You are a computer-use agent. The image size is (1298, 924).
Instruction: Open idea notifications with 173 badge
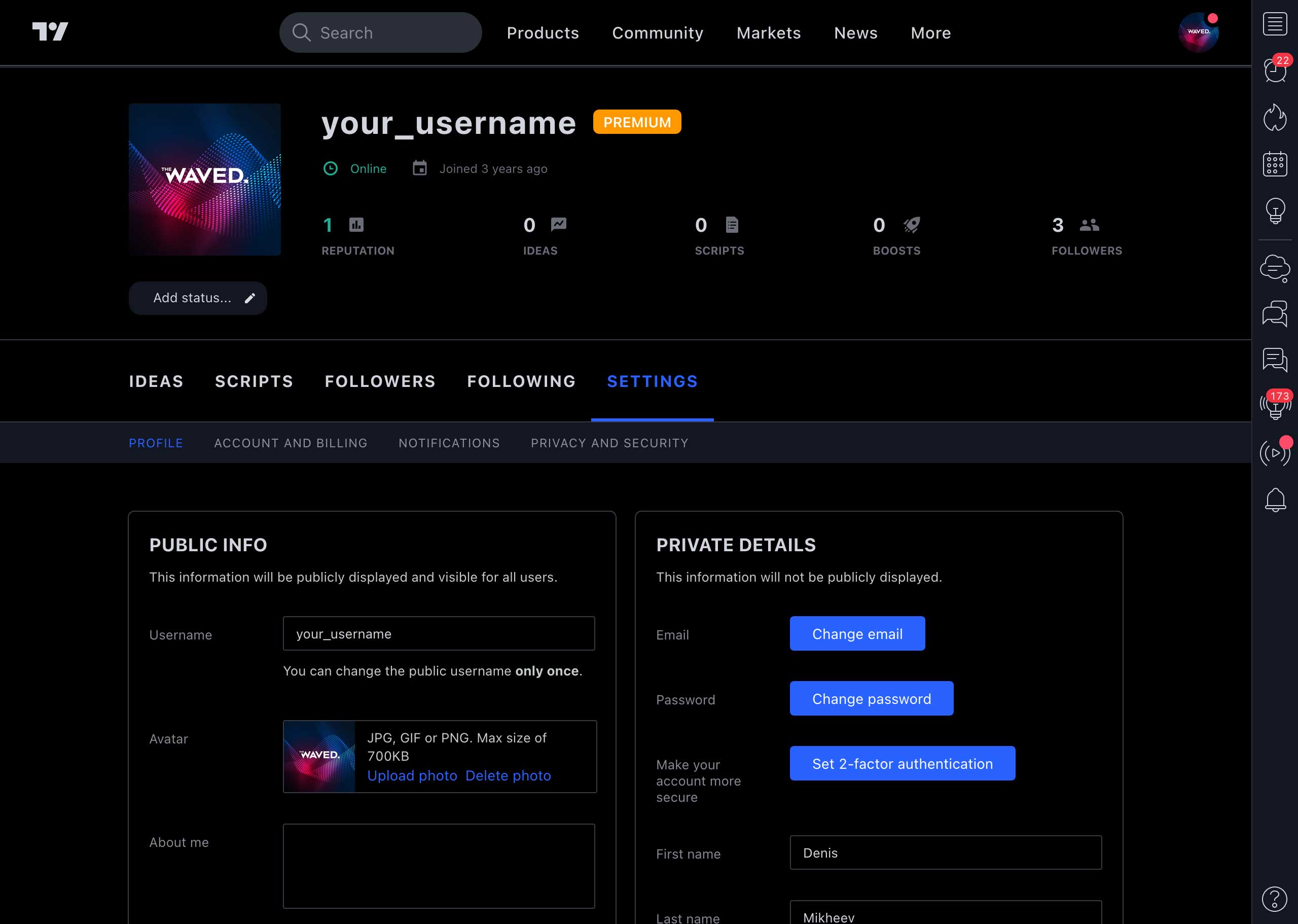[1275, 405]
